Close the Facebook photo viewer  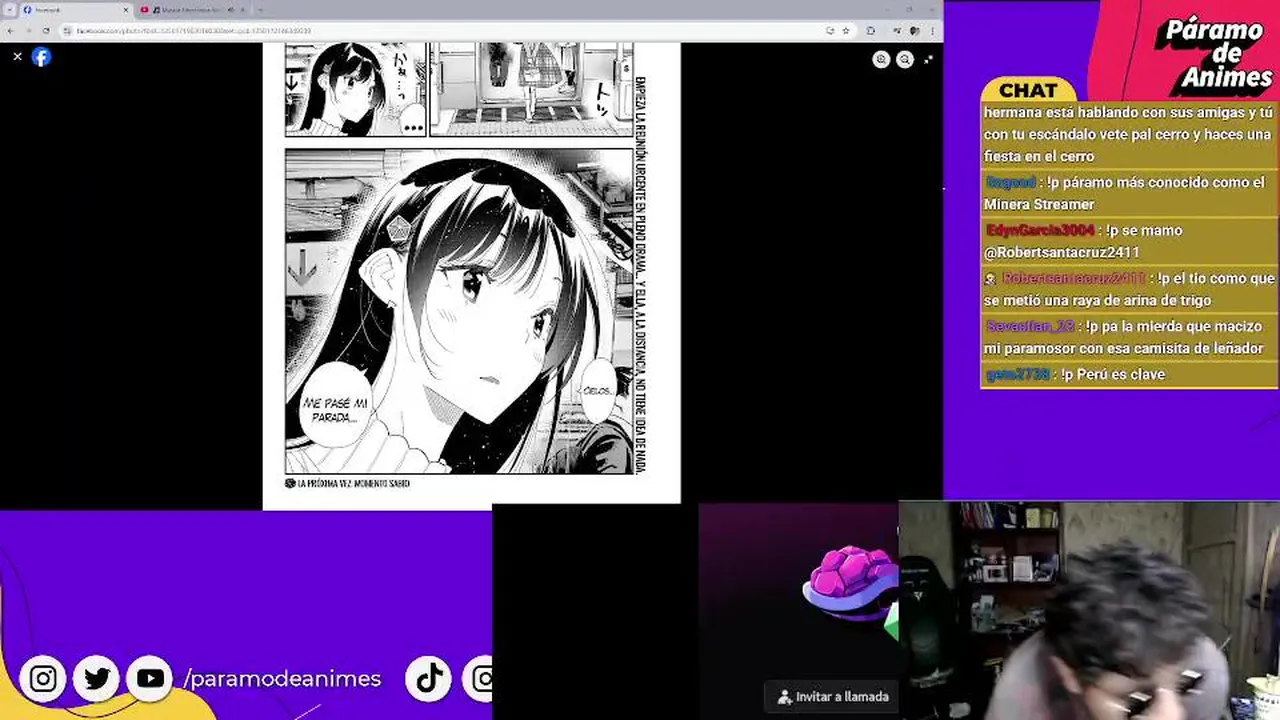tap(17, 57)
